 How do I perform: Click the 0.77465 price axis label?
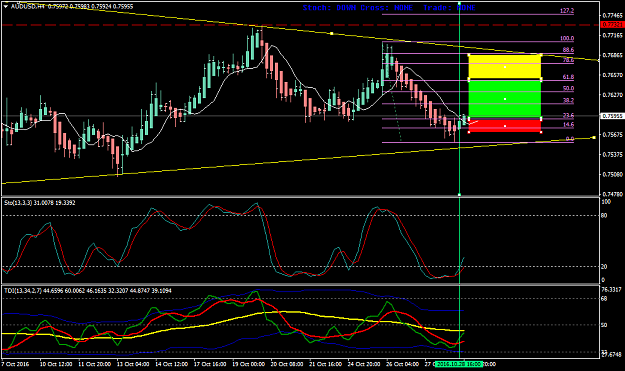(612, 15)
